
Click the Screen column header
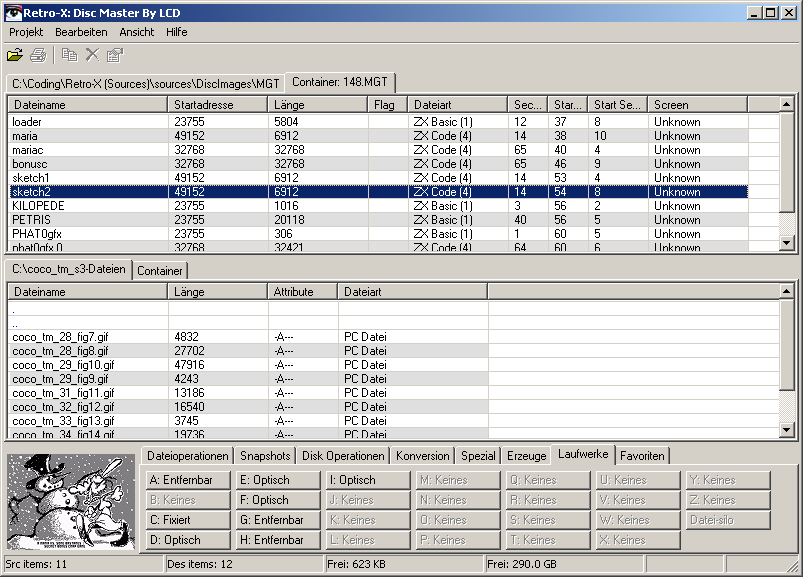point(698,104)
